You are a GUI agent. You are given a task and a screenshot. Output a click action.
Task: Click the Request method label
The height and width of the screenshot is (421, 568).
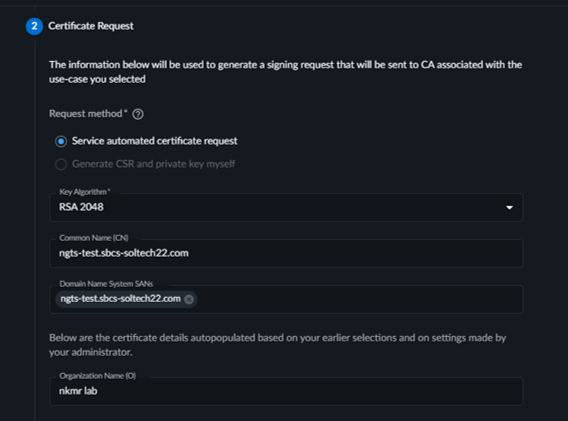pos(88,114)
